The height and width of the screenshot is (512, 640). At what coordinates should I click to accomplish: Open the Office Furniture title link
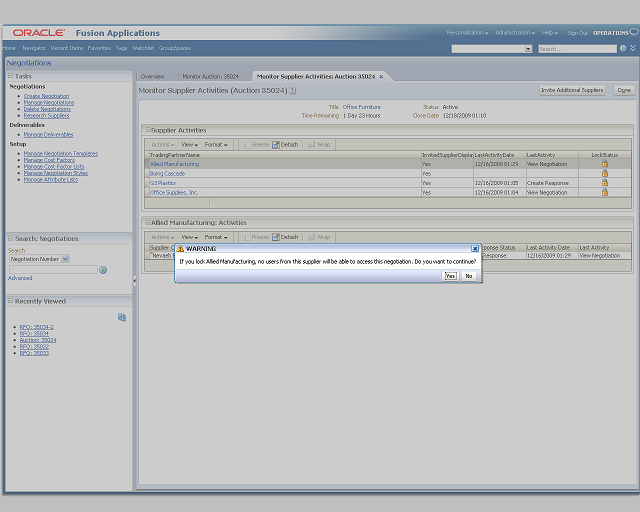click(x=362, y=107)
